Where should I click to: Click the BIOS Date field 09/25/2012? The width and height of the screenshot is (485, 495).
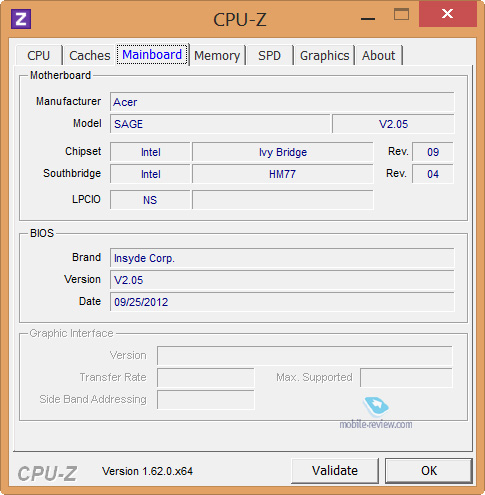(282, 302)
